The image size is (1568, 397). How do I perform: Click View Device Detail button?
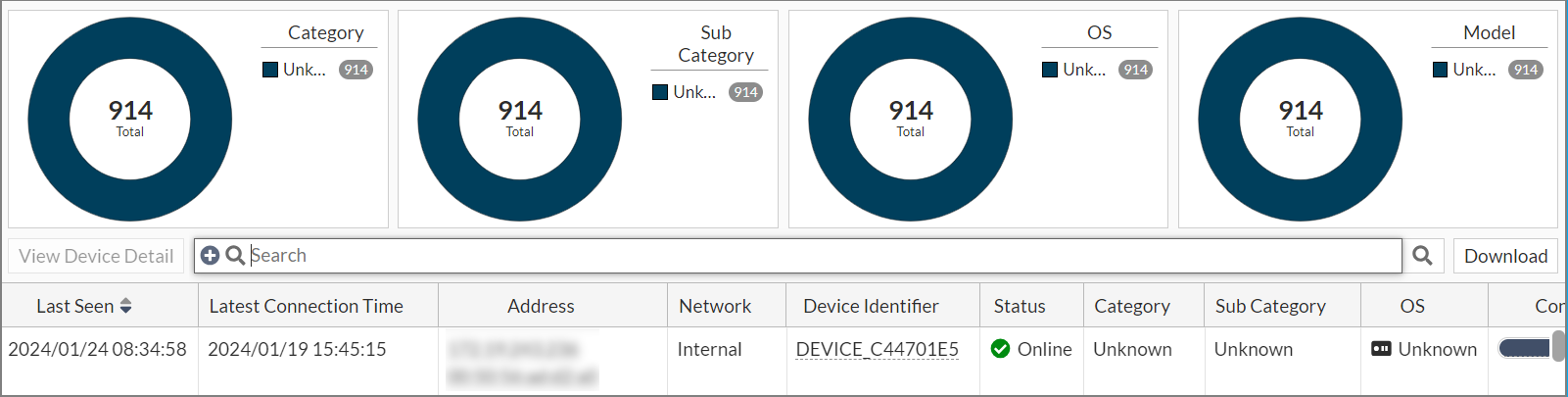pyautogui.click(x=96, y=256)
